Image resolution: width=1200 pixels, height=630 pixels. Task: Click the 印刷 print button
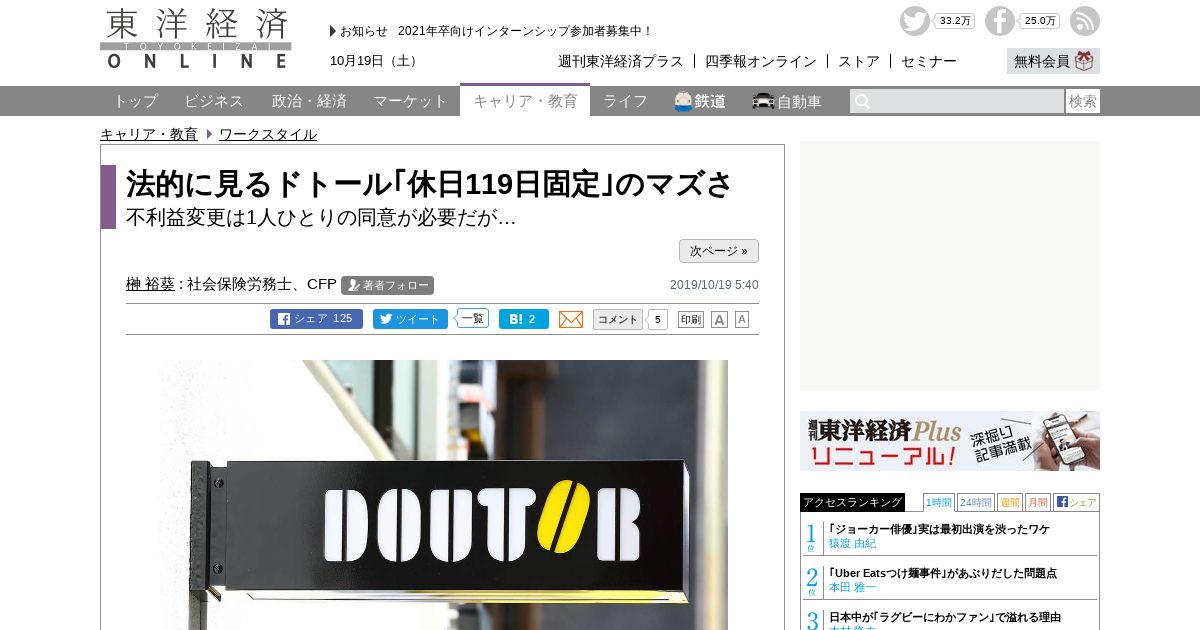691,319
